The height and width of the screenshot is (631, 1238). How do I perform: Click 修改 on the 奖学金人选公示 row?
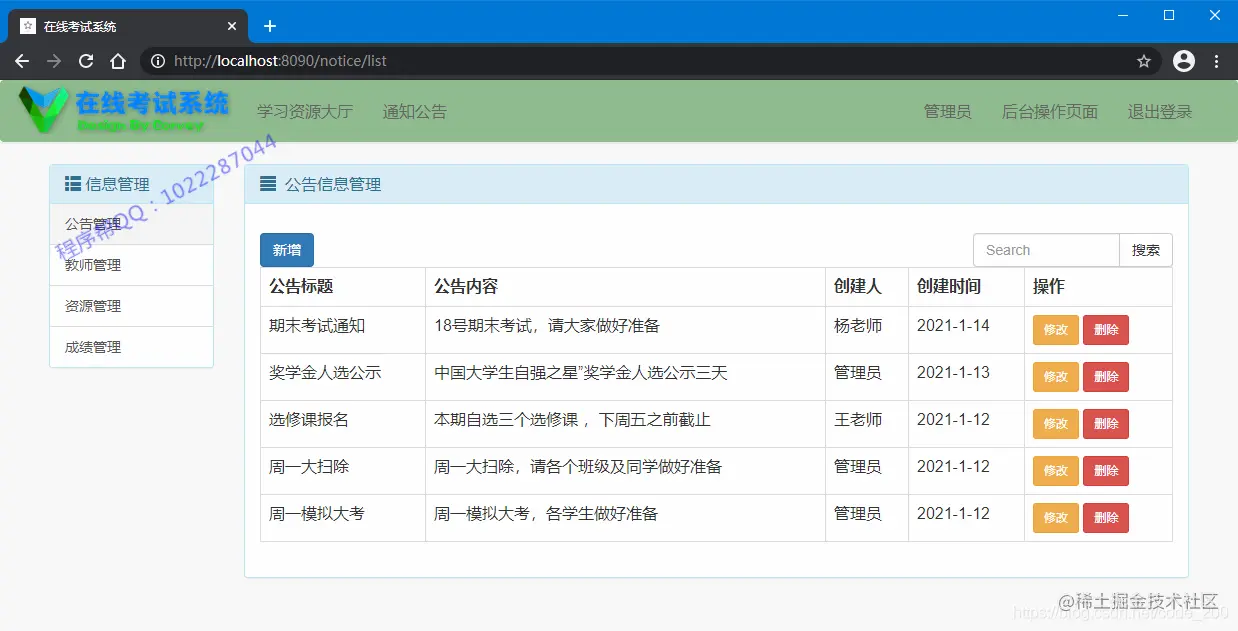(x=1055, y=376)
